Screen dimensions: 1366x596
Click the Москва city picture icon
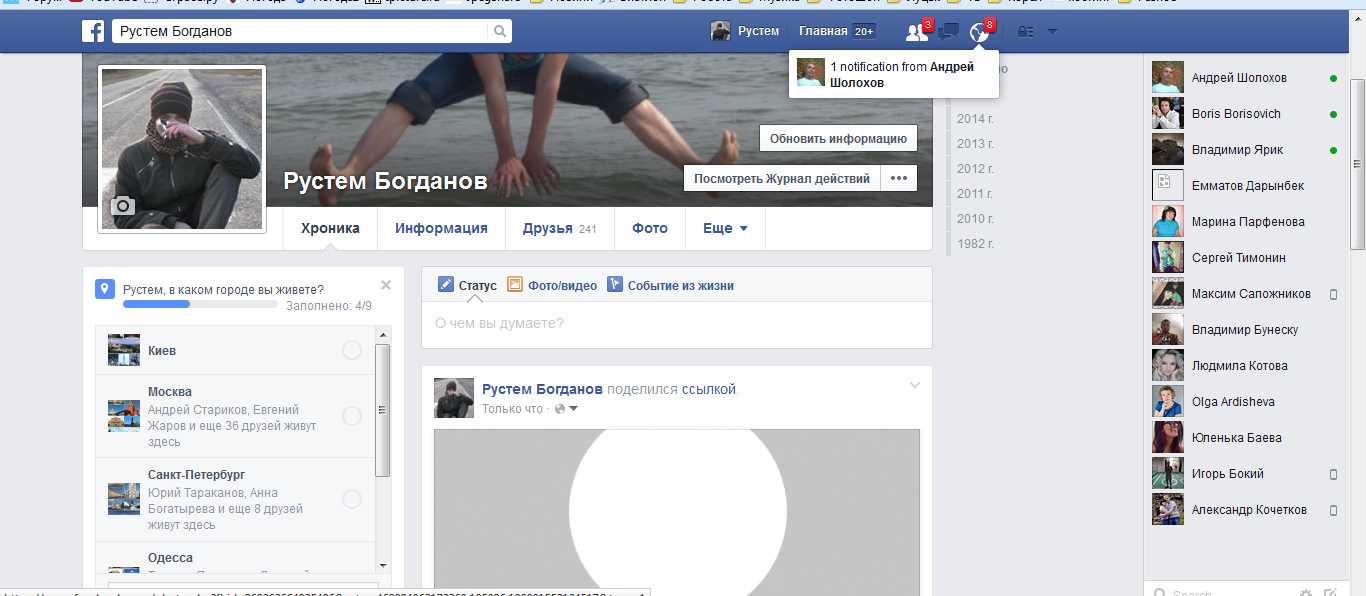pos(124,416)
